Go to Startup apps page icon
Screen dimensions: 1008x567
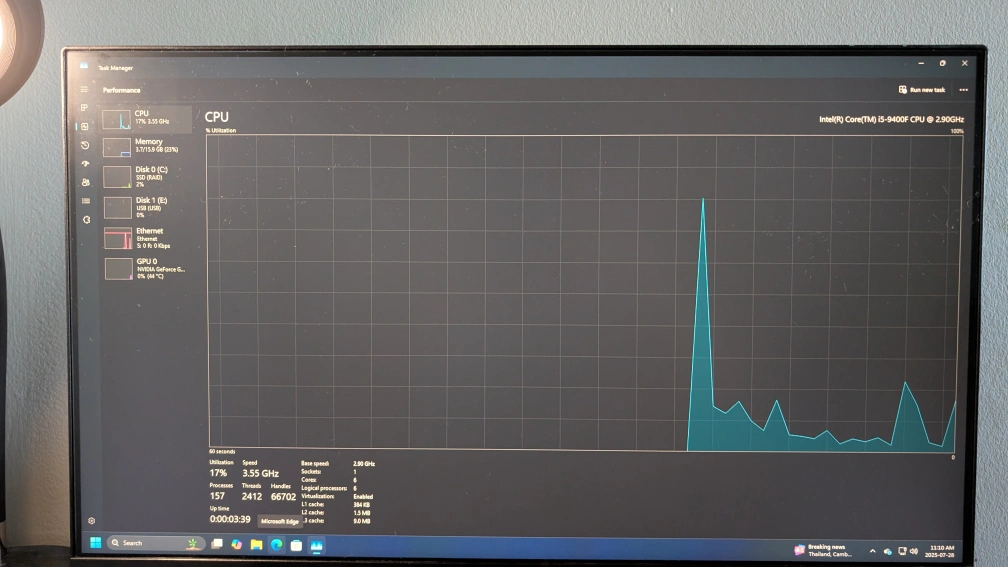(x=85, y=163)
